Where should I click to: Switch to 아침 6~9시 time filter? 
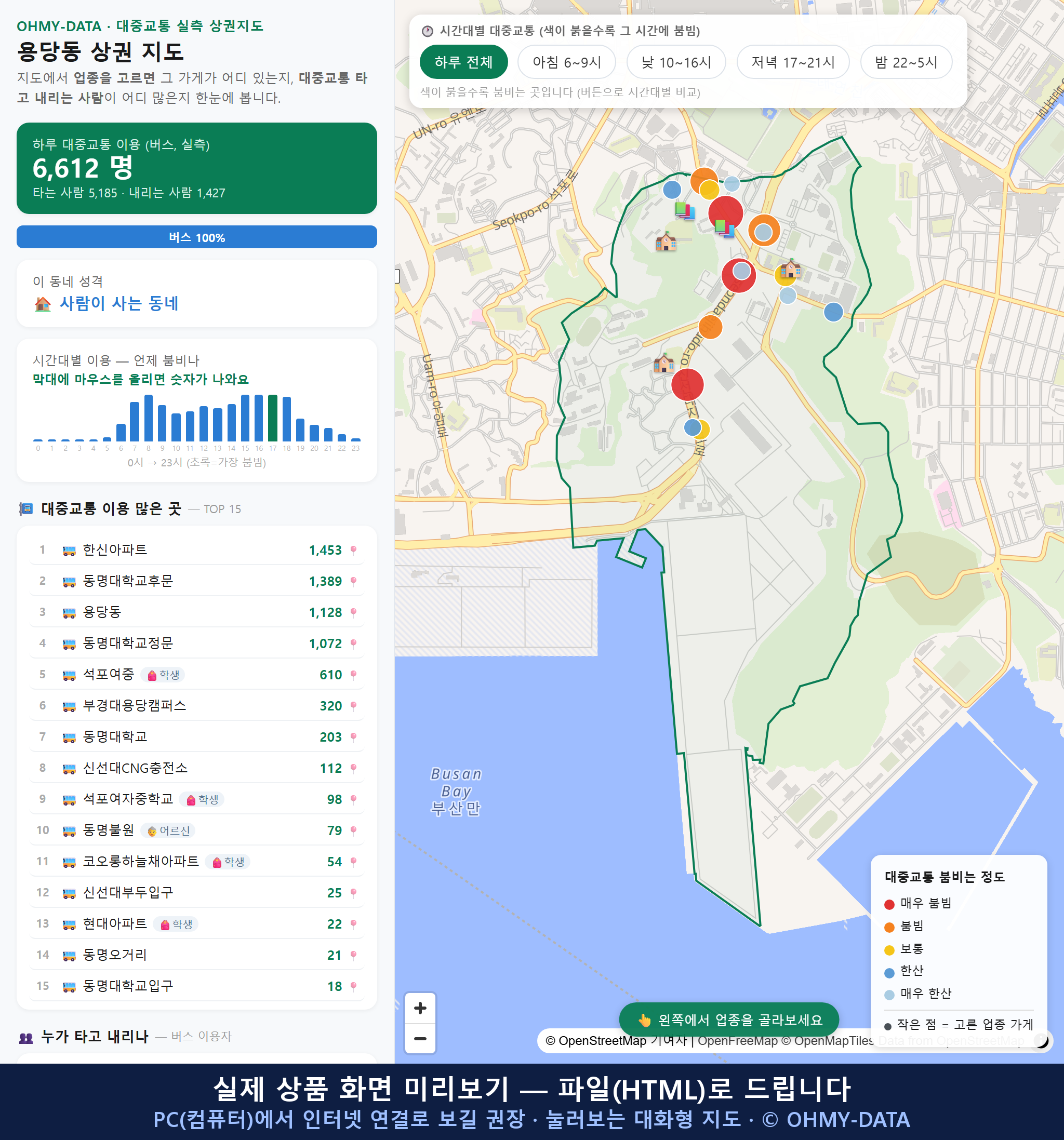pos(567,62)
